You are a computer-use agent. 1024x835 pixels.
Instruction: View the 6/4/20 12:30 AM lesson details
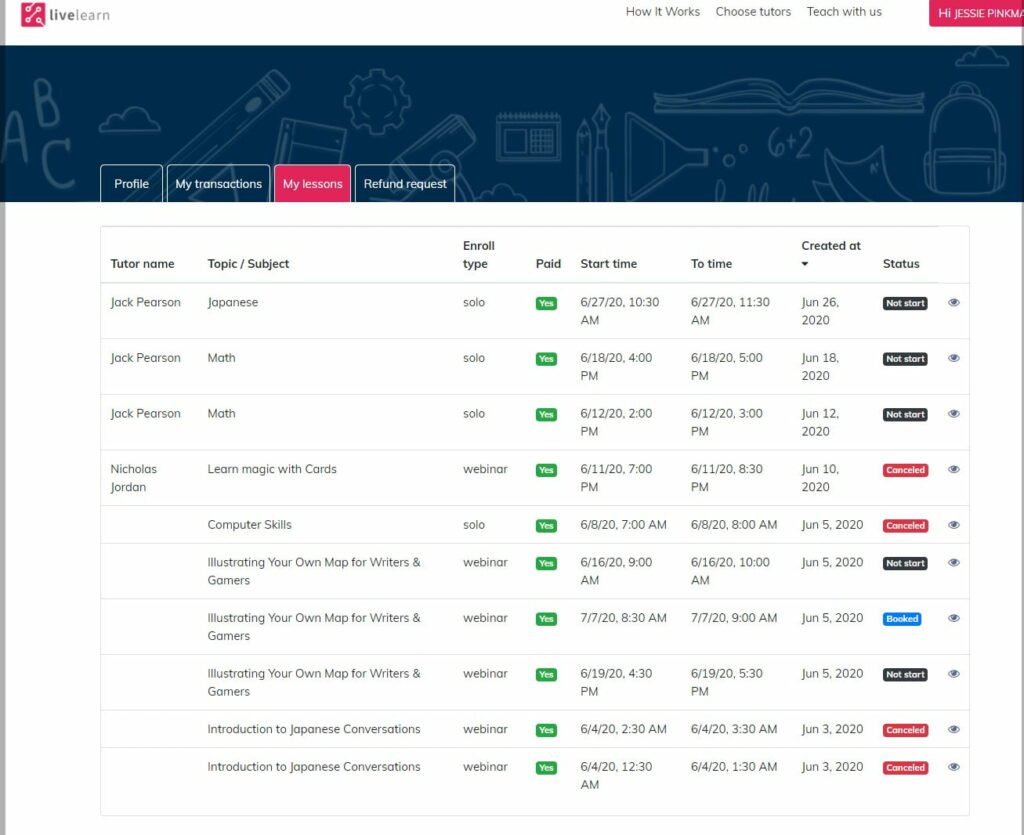point(953,767)
